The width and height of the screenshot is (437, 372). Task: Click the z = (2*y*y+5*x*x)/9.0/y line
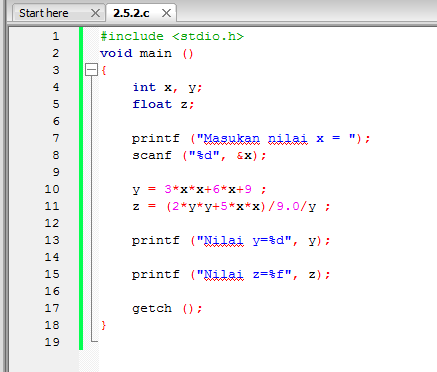click(231, 207)
